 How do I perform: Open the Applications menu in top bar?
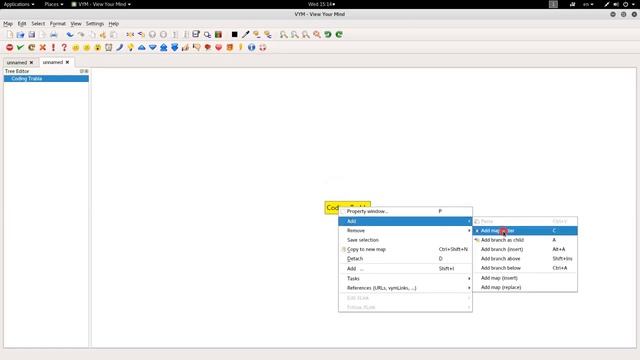pyautogui.click(x=19, y=4)
